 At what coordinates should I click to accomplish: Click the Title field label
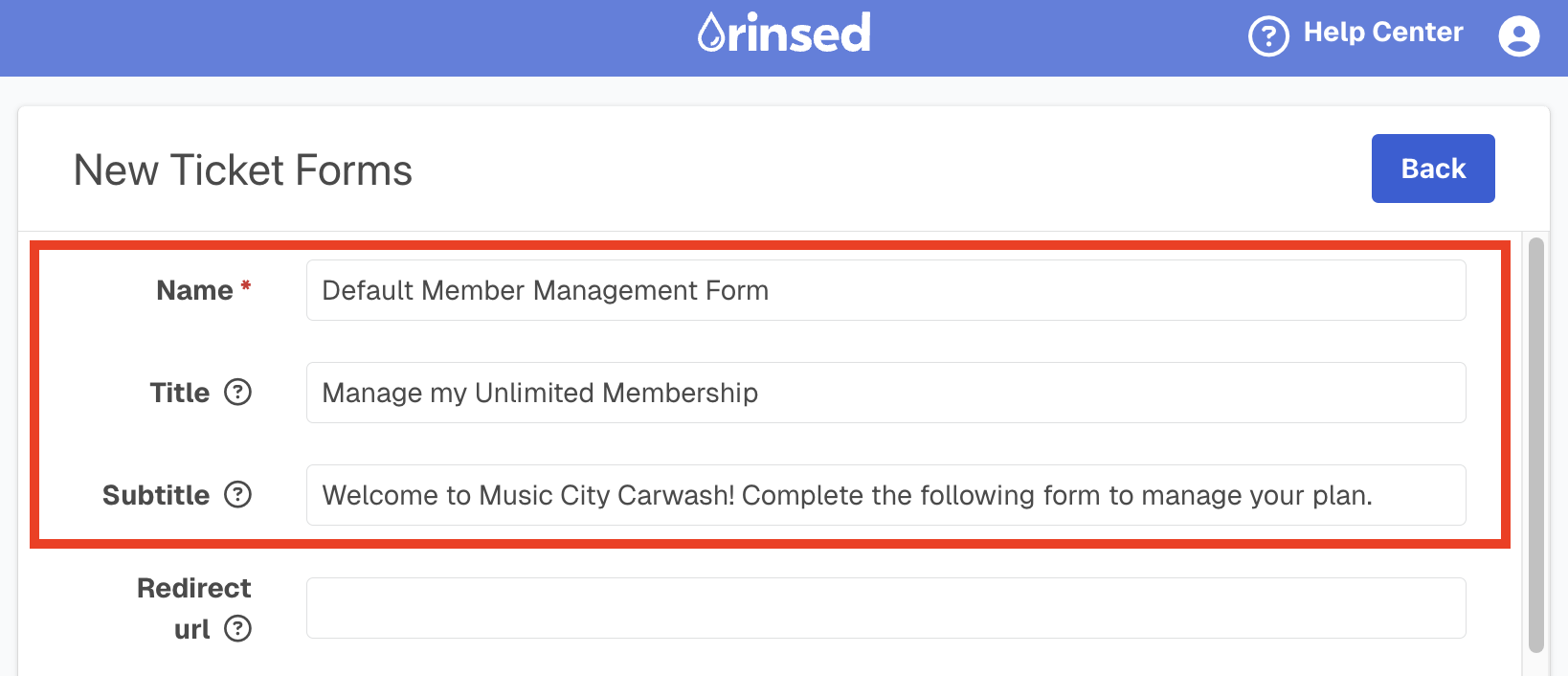point(179,393)
